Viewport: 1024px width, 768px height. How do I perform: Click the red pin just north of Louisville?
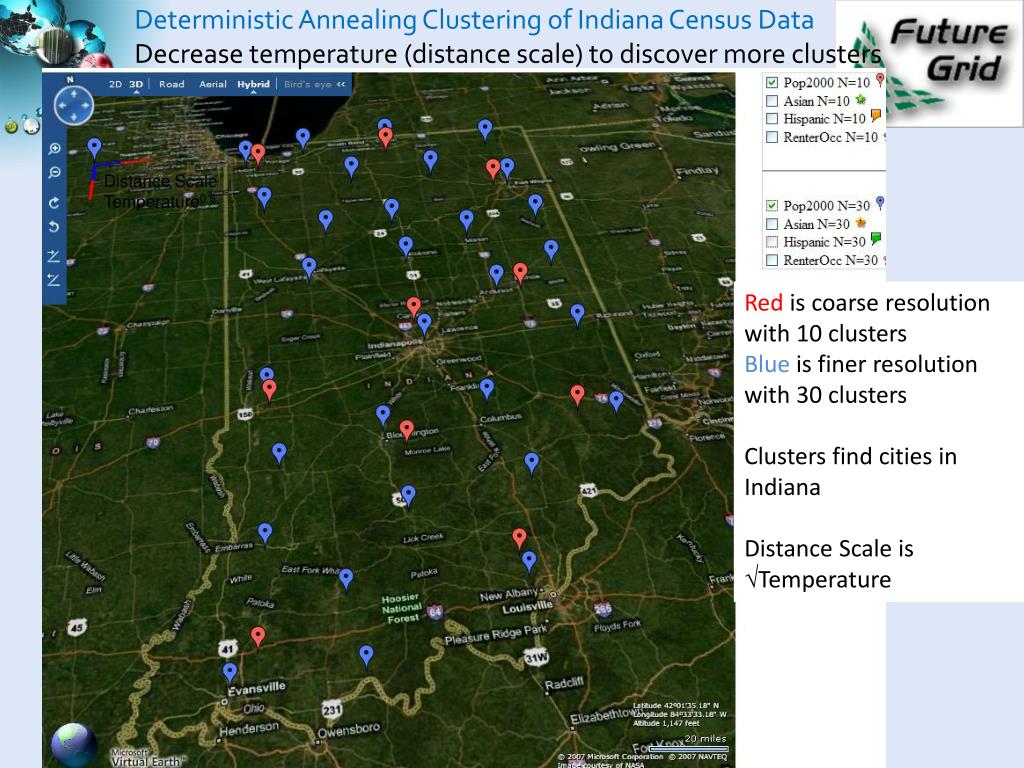pos(519,537)
